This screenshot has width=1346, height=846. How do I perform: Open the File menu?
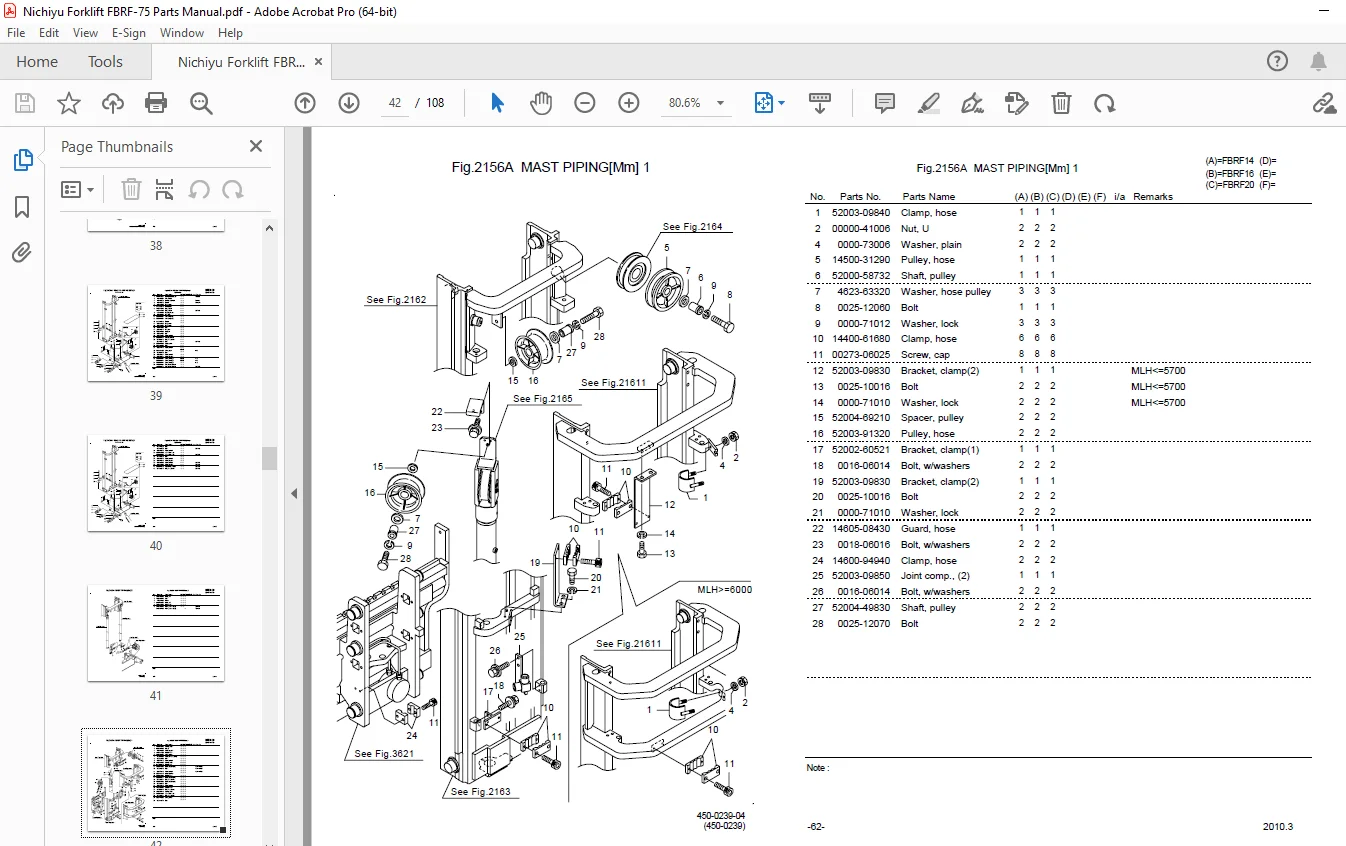click(x=16, y=33)
